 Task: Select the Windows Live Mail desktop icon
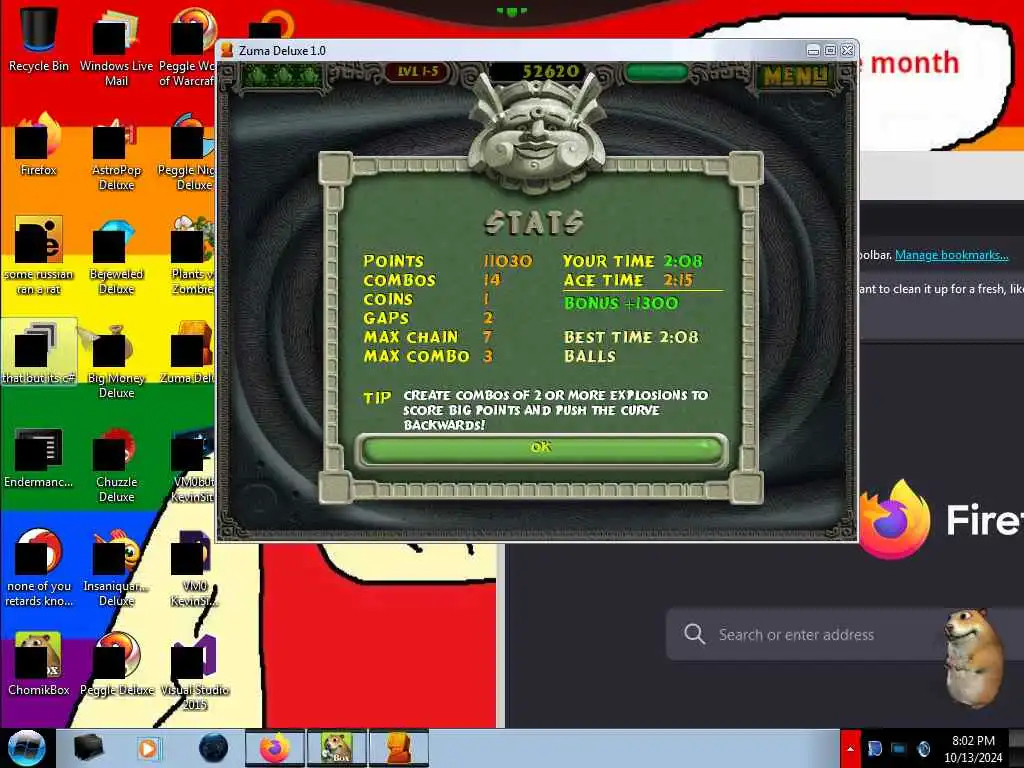coord(116,47)
